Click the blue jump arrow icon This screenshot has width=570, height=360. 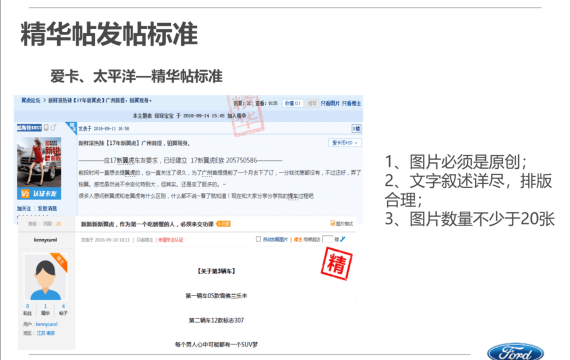pos(343,239)
